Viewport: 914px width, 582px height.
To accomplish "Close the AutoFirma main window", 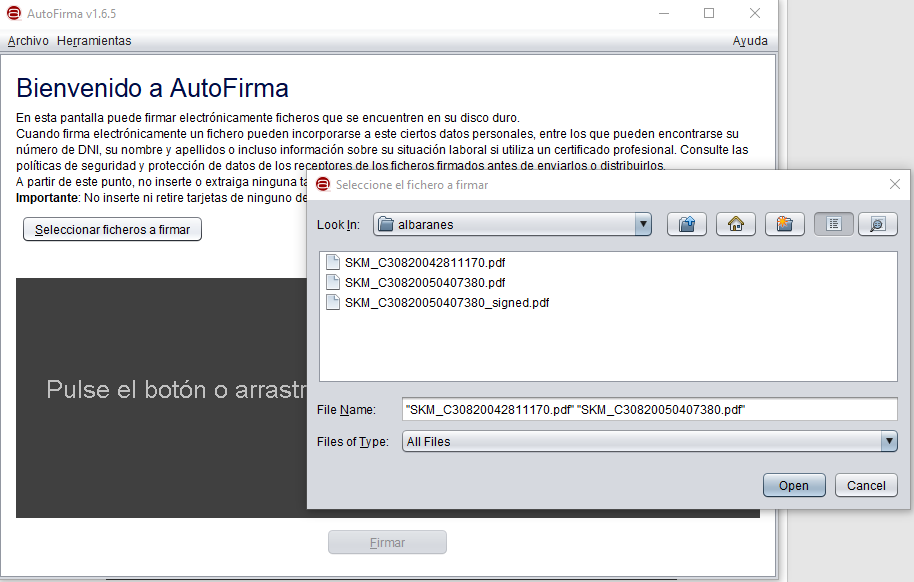I will [755, 13].
